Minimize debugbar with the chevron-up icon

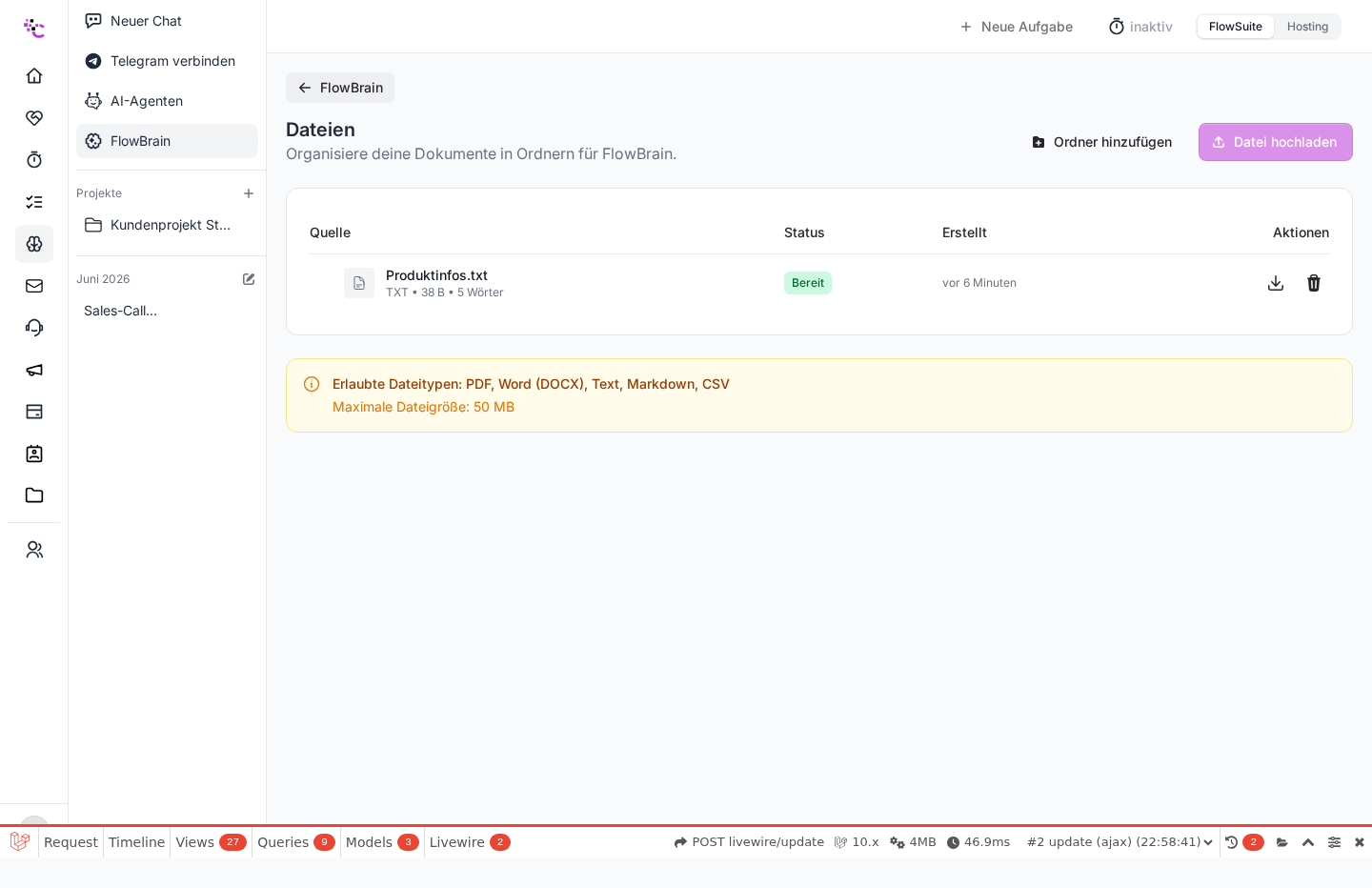pyautogui.click(x=1308, y=842)
